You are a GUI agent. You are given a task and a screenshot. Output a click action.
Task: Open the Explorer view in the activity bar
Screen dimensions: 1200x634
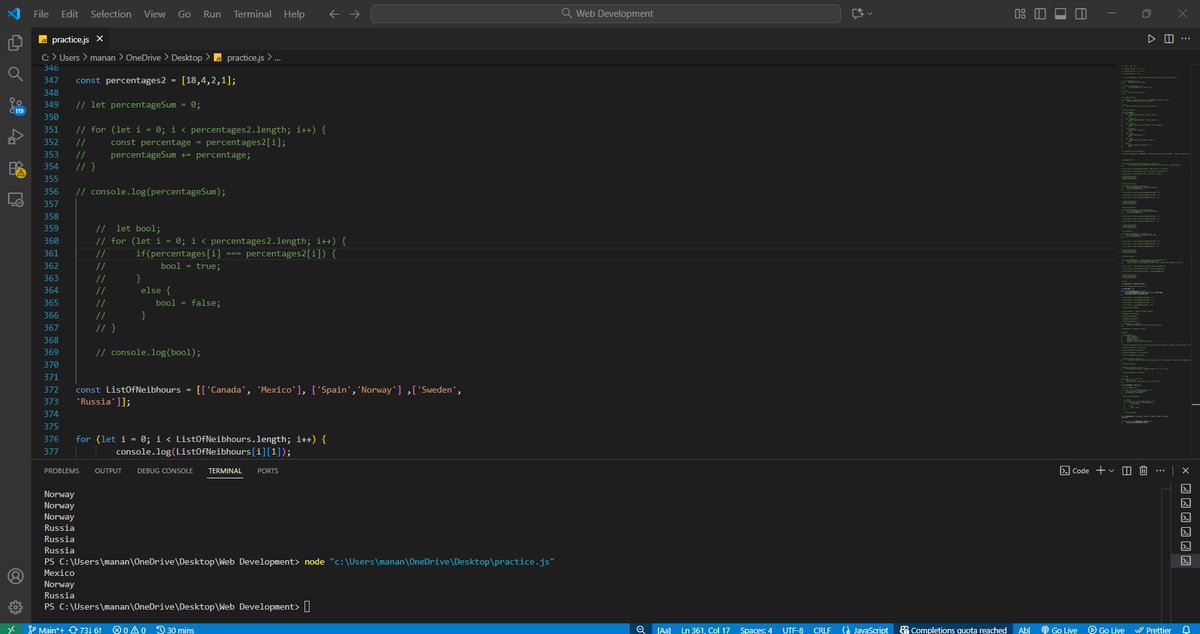click(15, 43)
